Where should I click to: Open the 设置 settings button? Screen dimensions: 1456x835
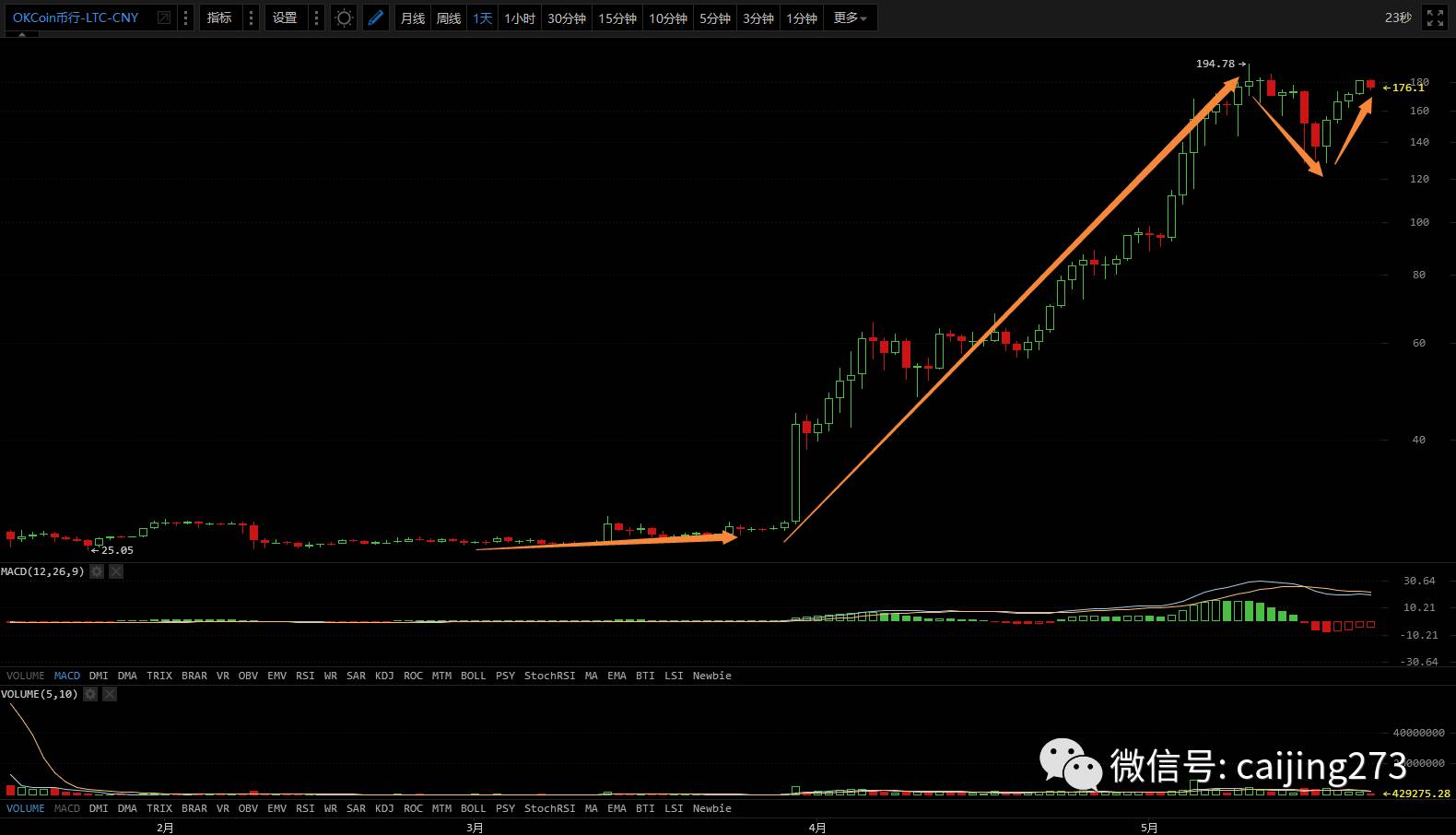[285, 18]
